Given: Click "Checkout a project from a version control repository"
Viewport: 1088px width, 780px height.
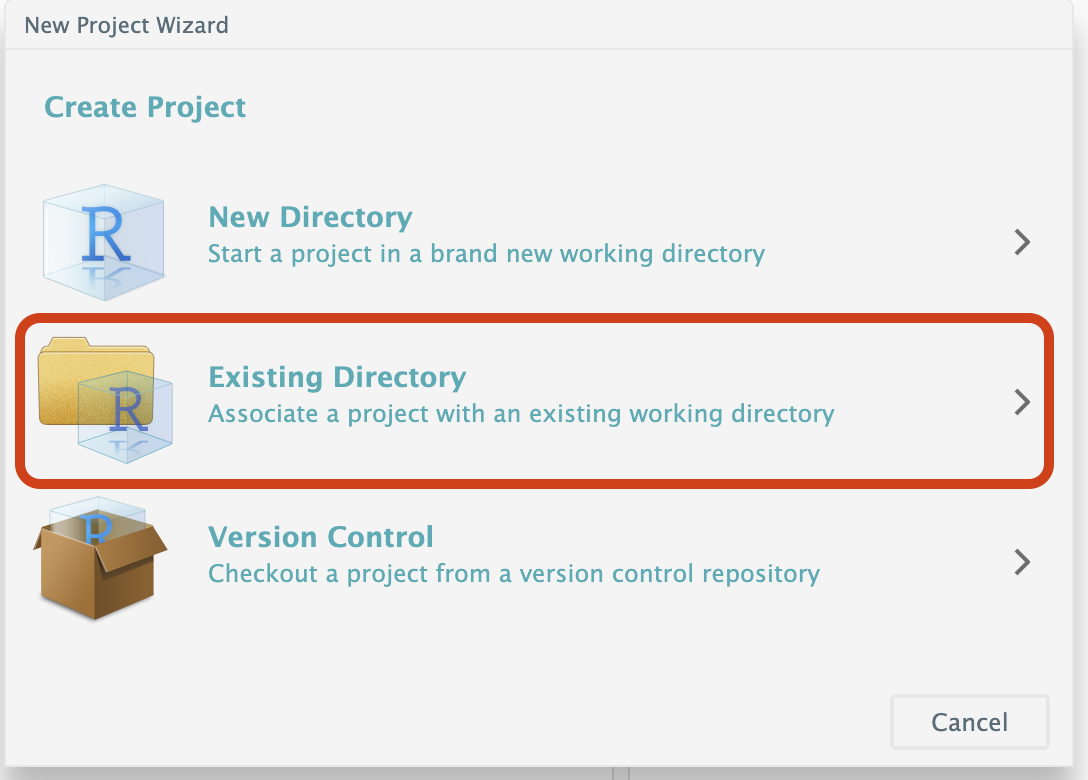Looking at the screenshot, I should (x=514, y=574).
